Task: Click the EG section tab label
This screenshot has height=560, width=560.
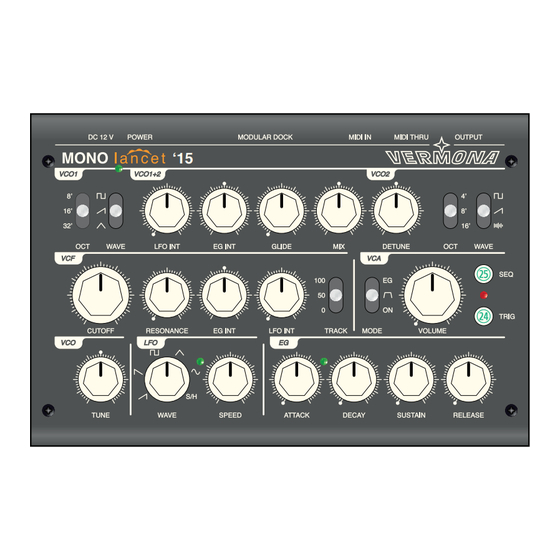Action: 284,343
